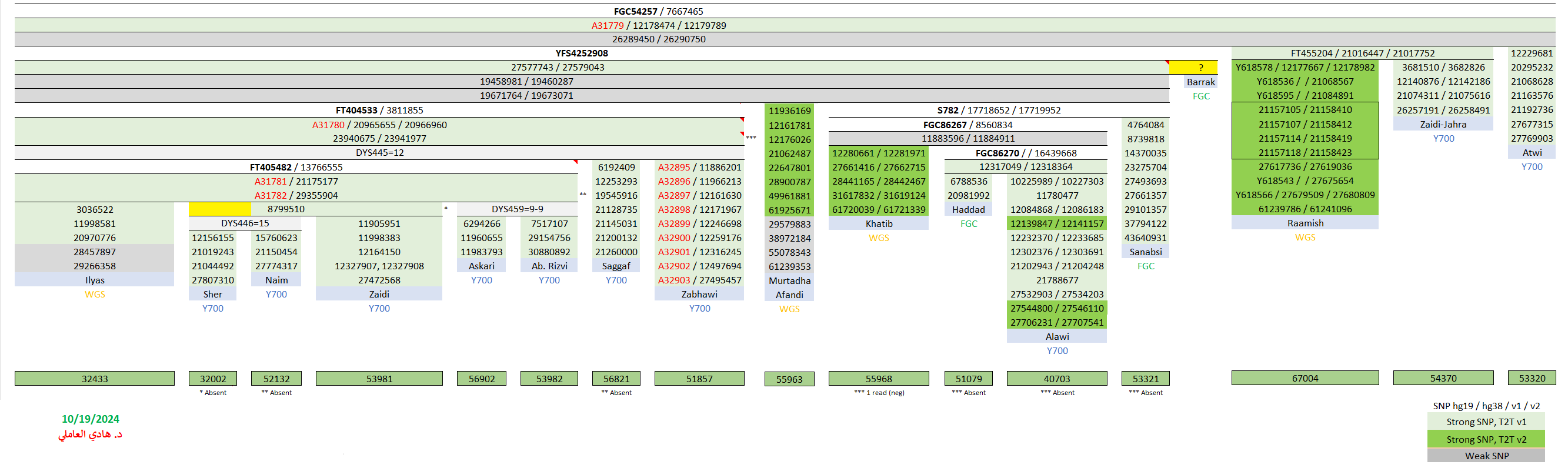Click the Zabhawi name cell
1568x468 pixels.
click(699, 294)
